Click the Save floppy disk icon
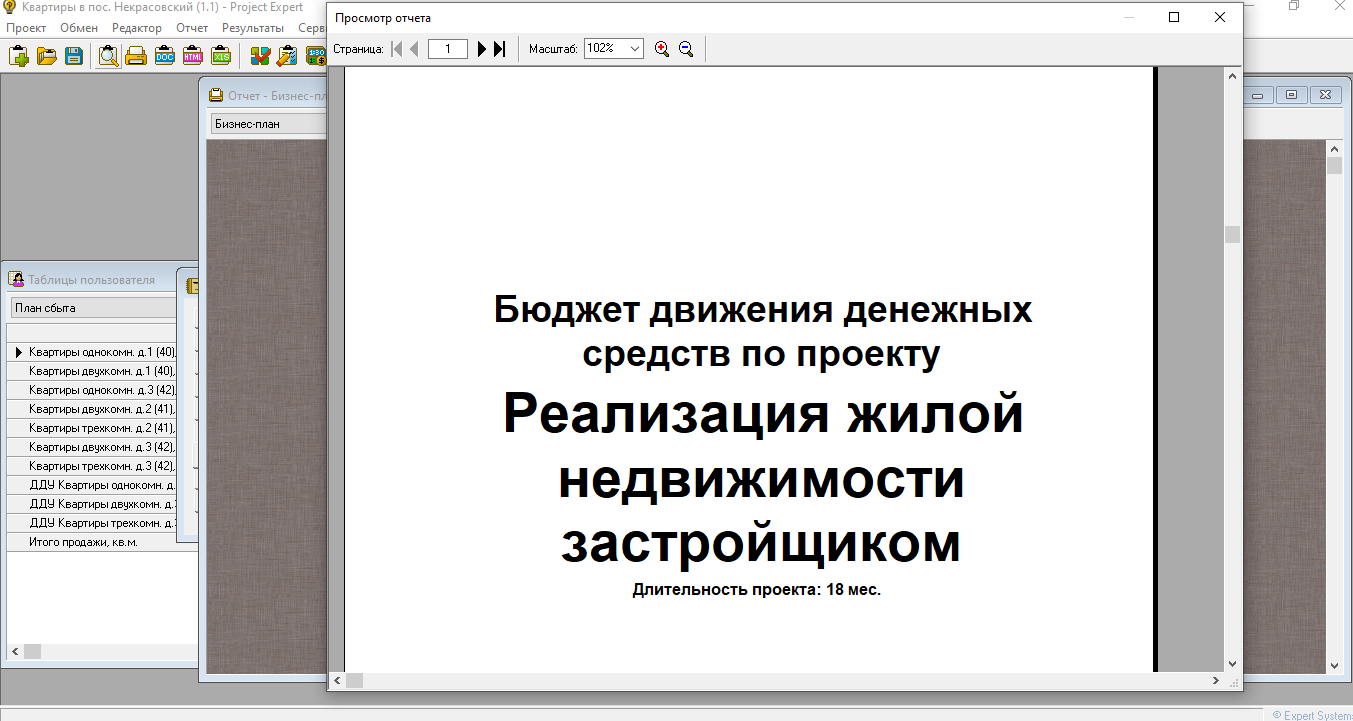 (74, 56)
